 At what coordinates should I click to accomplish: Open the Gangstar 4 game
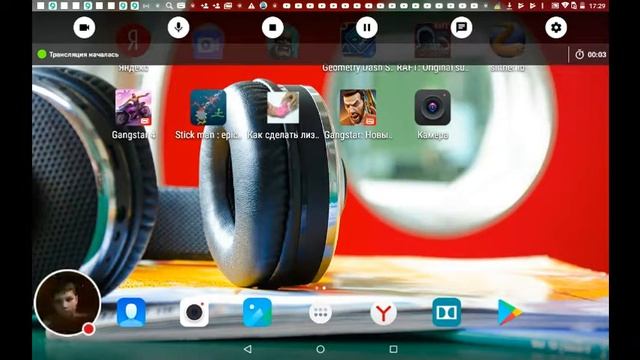coord(133,107)
